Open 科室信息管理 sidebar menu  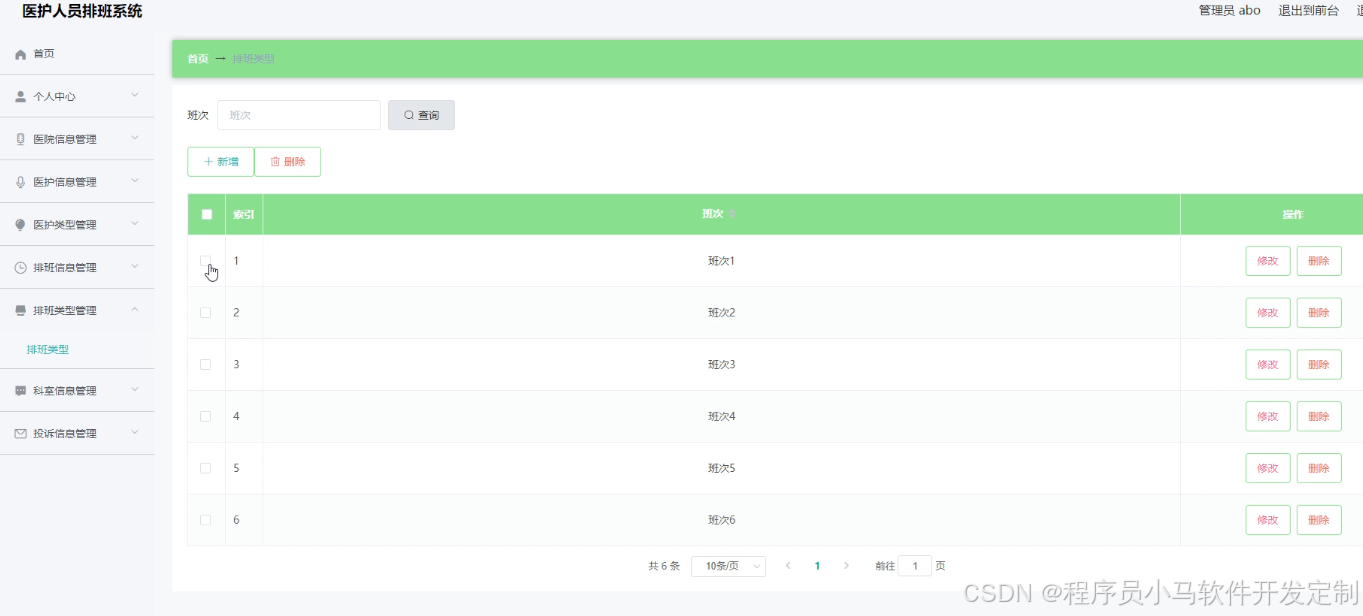[77, 391]
